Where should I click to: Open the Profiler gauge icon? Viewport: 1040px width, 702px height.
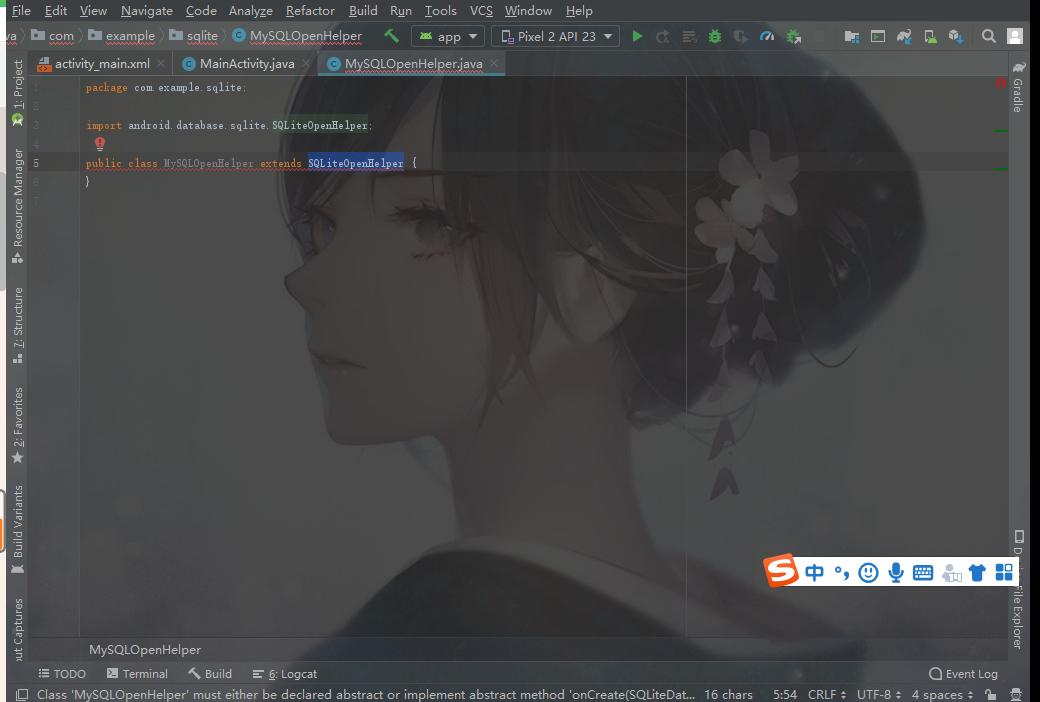767,36
